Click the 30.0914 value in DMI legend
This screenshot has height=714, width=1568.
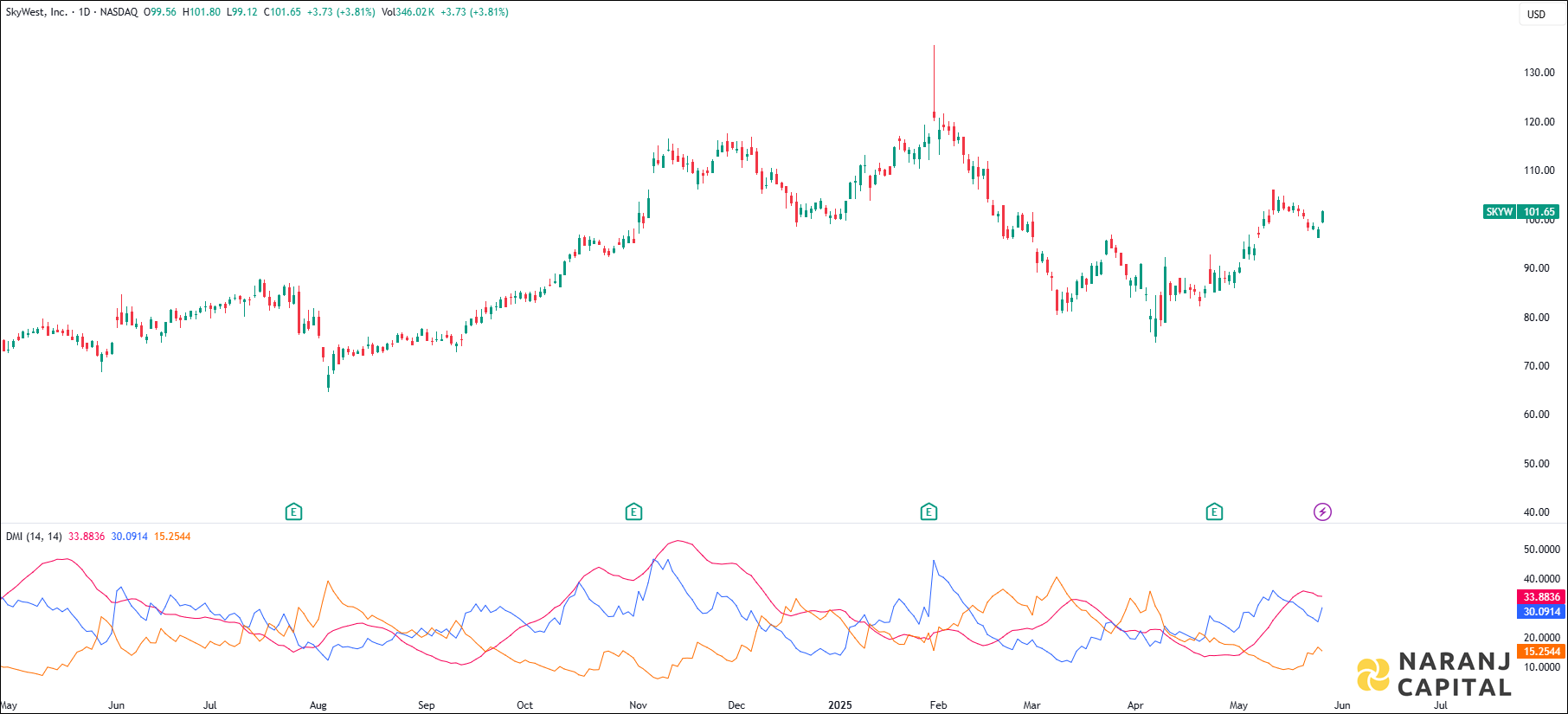(130, 537)
